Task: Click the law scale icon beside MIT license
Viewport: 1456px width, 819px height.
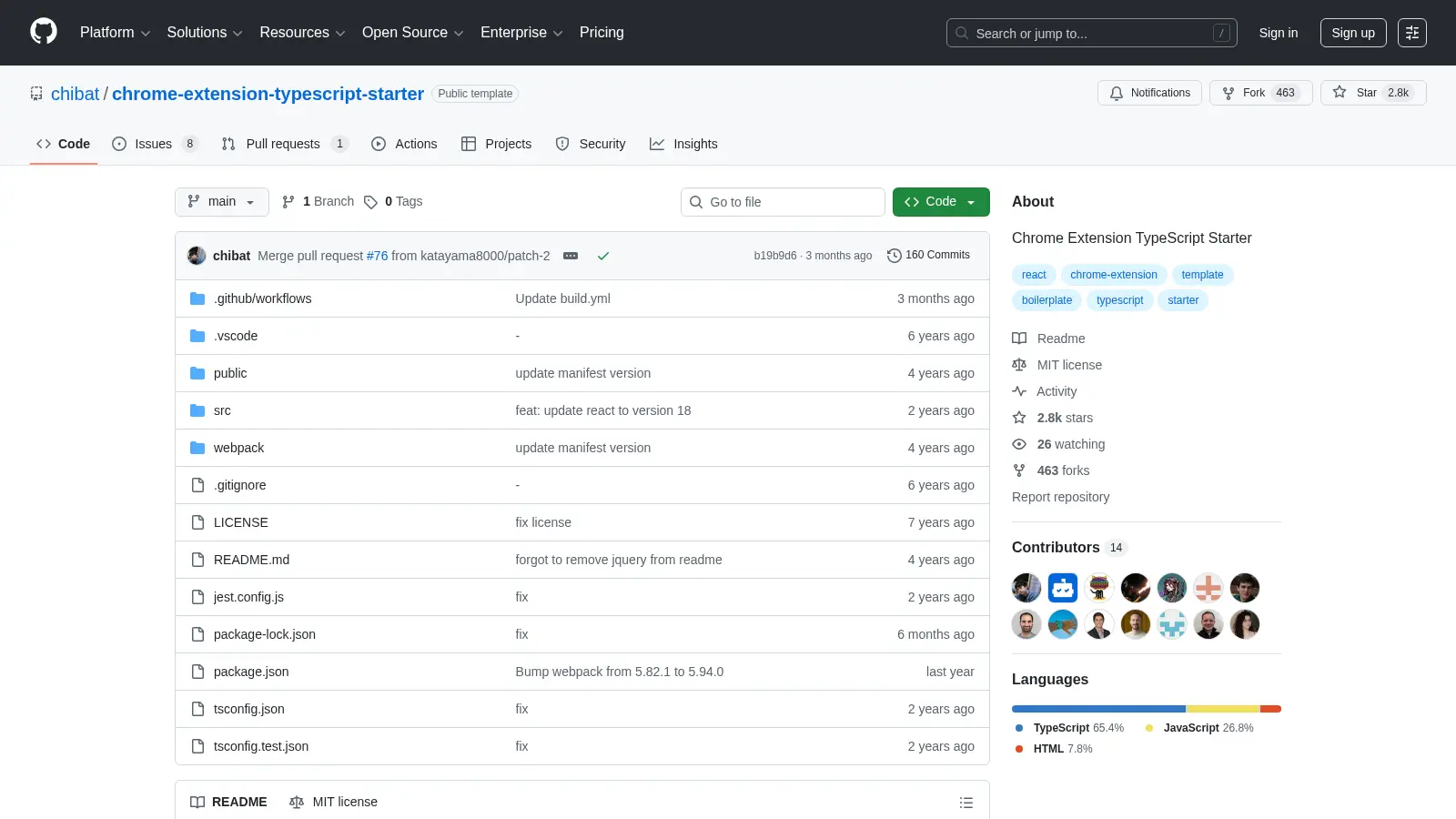Action: (x=1019, y=365)
